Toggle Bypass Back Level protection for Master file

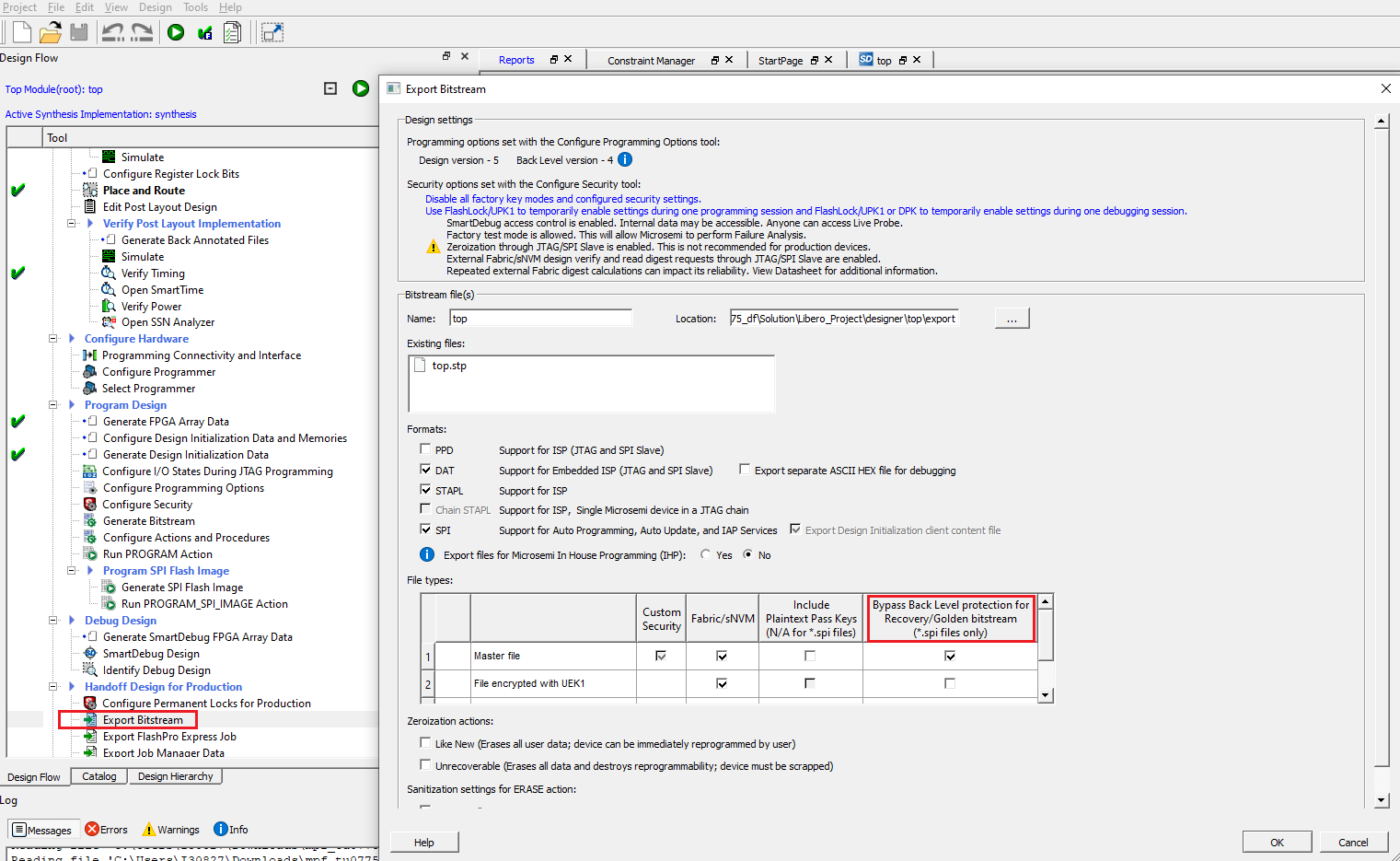950,656
